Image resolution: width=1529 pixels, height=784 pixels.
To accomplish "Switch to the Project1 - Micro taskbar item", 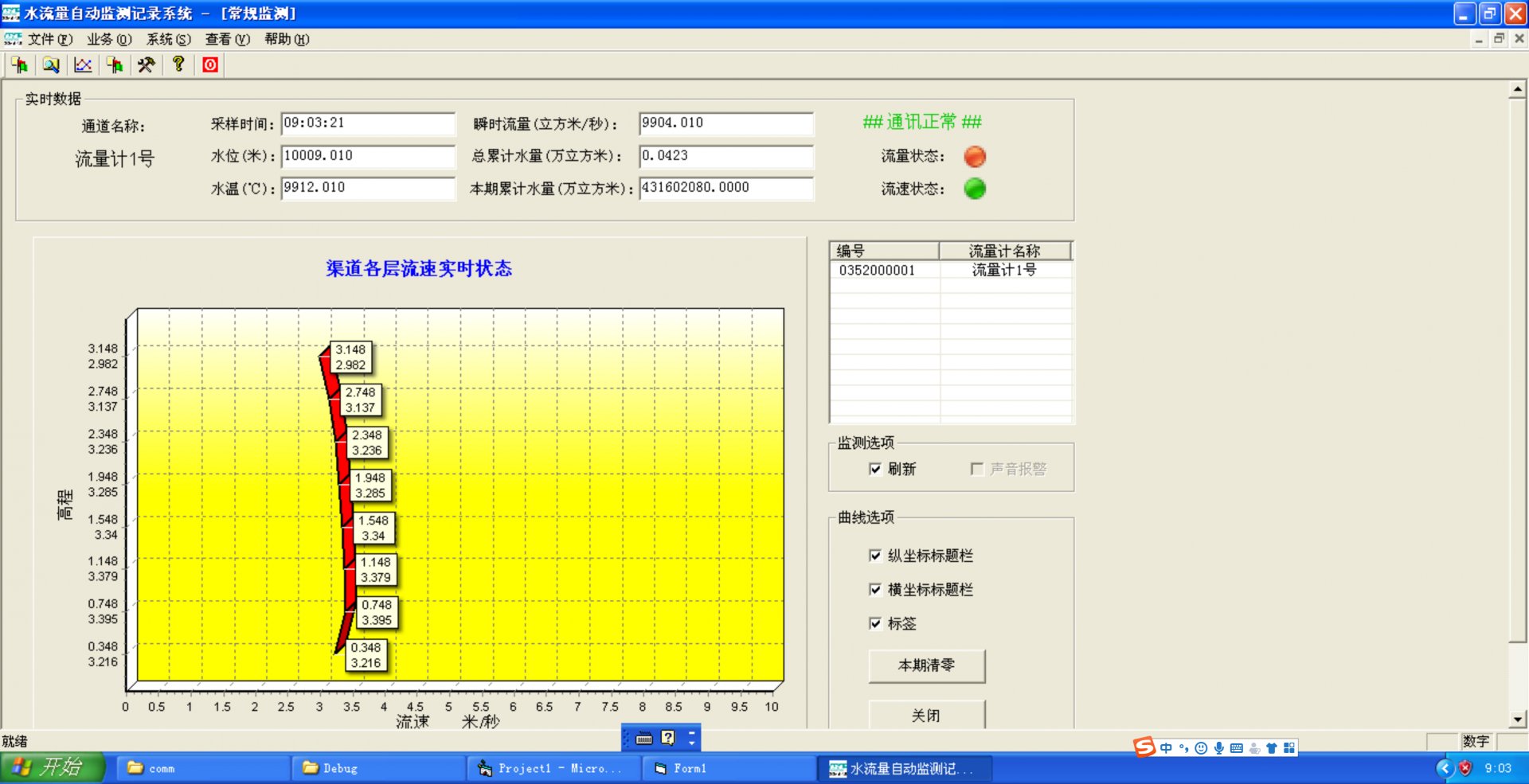I will (553, 768).
